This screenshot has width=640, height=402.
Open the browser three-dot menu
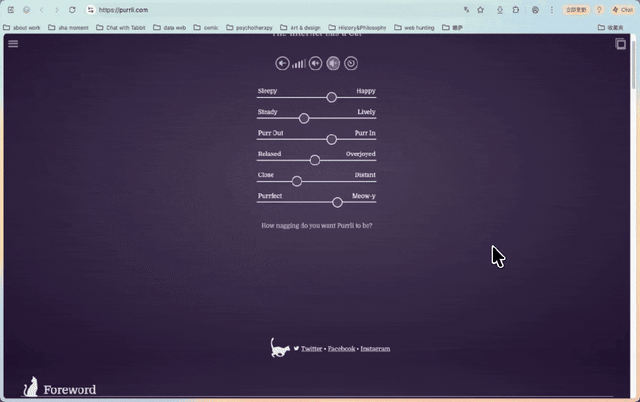[552, 10]
